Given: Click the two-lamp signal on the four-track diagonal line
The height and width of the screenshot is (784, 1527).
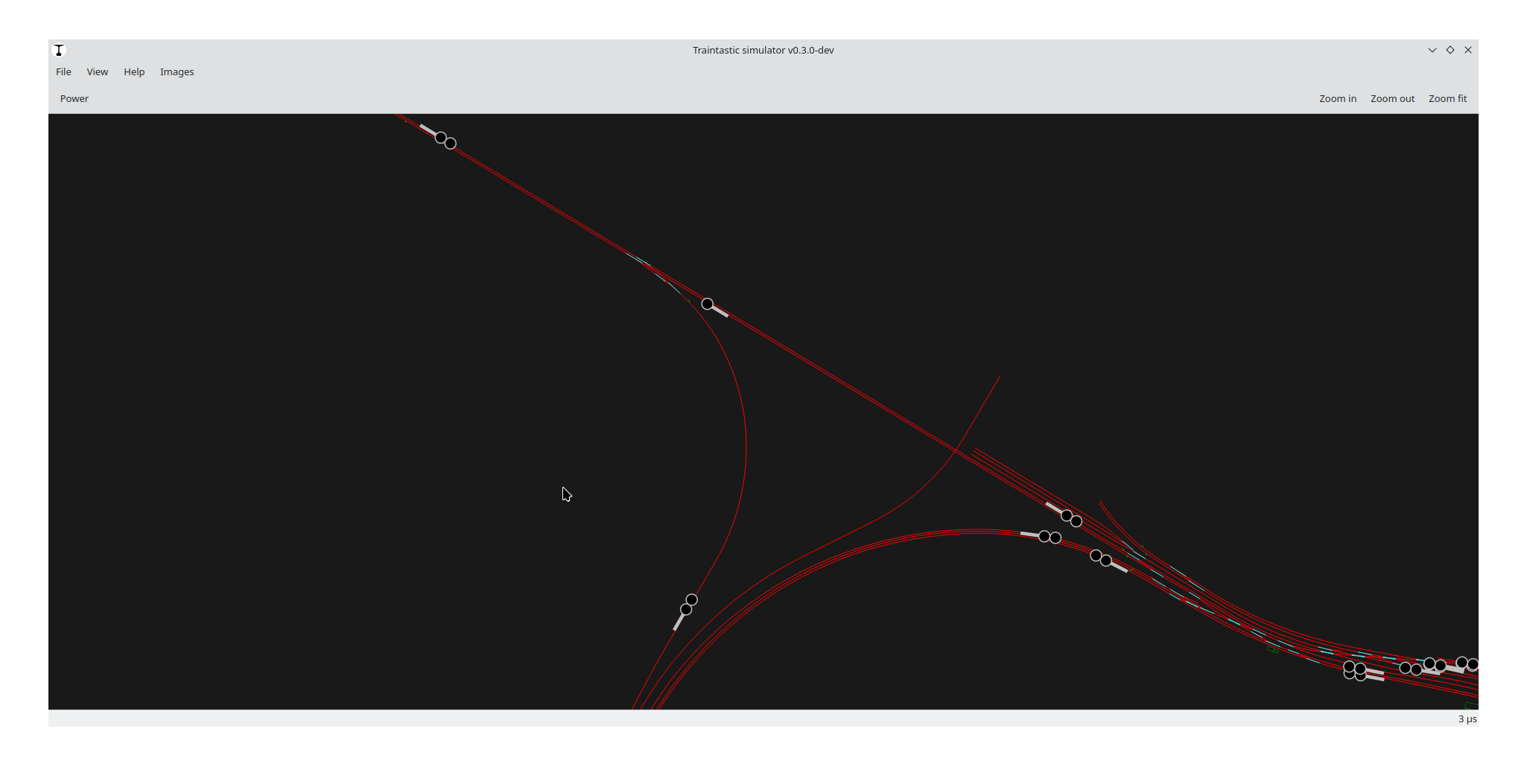Looking at the screenshot, I should [1070, 518].
